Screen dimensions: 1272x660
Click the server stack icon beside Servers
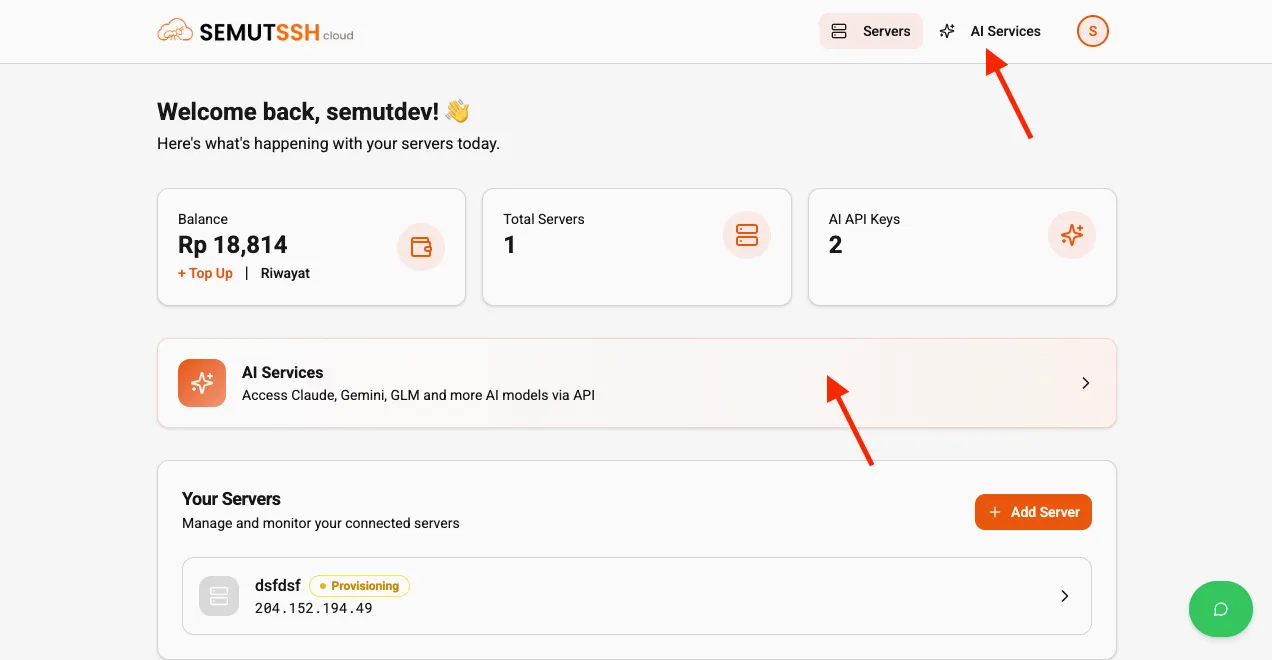[837, 31]
